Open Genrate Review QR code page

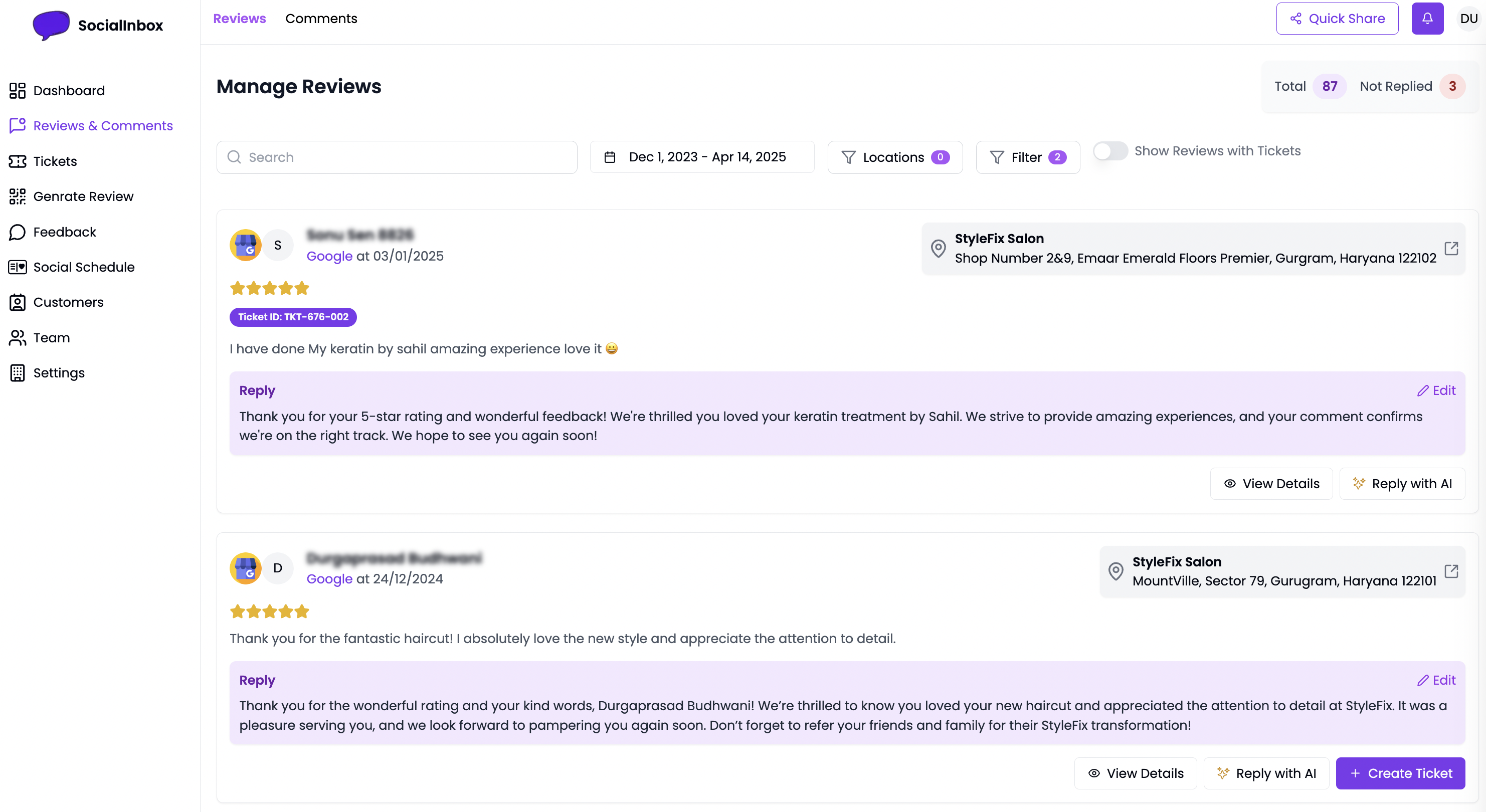coord(83,196)
